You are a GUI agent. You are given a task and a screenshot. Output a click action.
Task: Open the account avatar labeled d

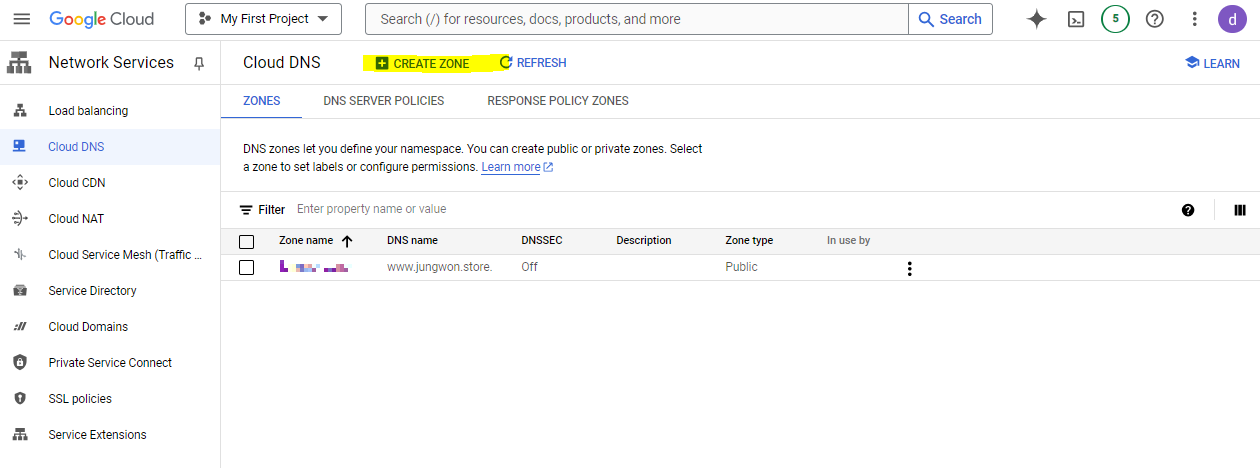coord(1232,19)
